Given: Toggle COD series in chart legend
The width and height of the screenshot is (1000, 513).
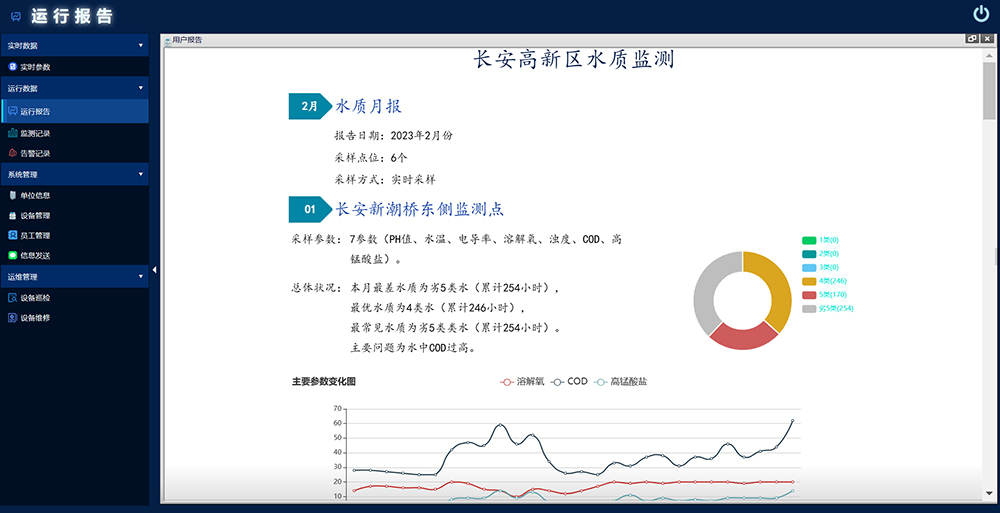Looking at the screenshot, I should (x=569, y=382).
